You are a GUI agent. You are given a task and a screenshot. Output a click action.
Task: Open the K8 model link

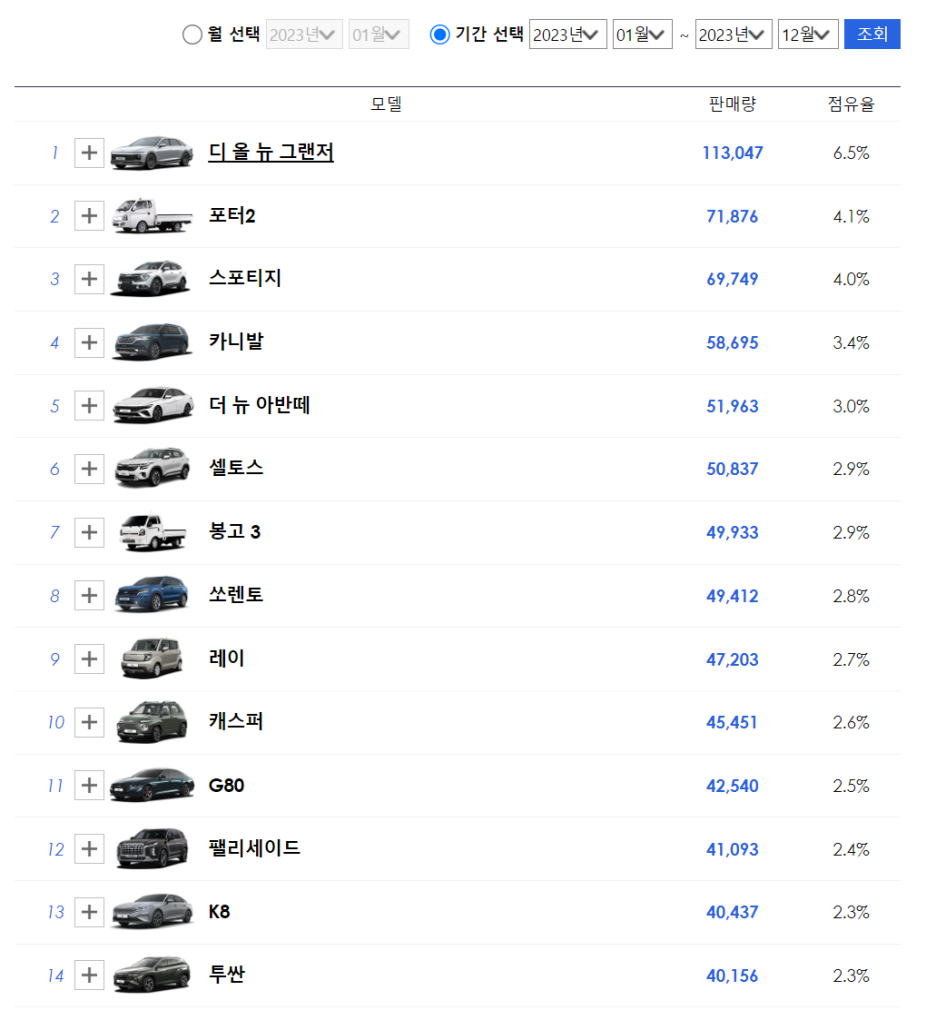(x=219, y=911)
